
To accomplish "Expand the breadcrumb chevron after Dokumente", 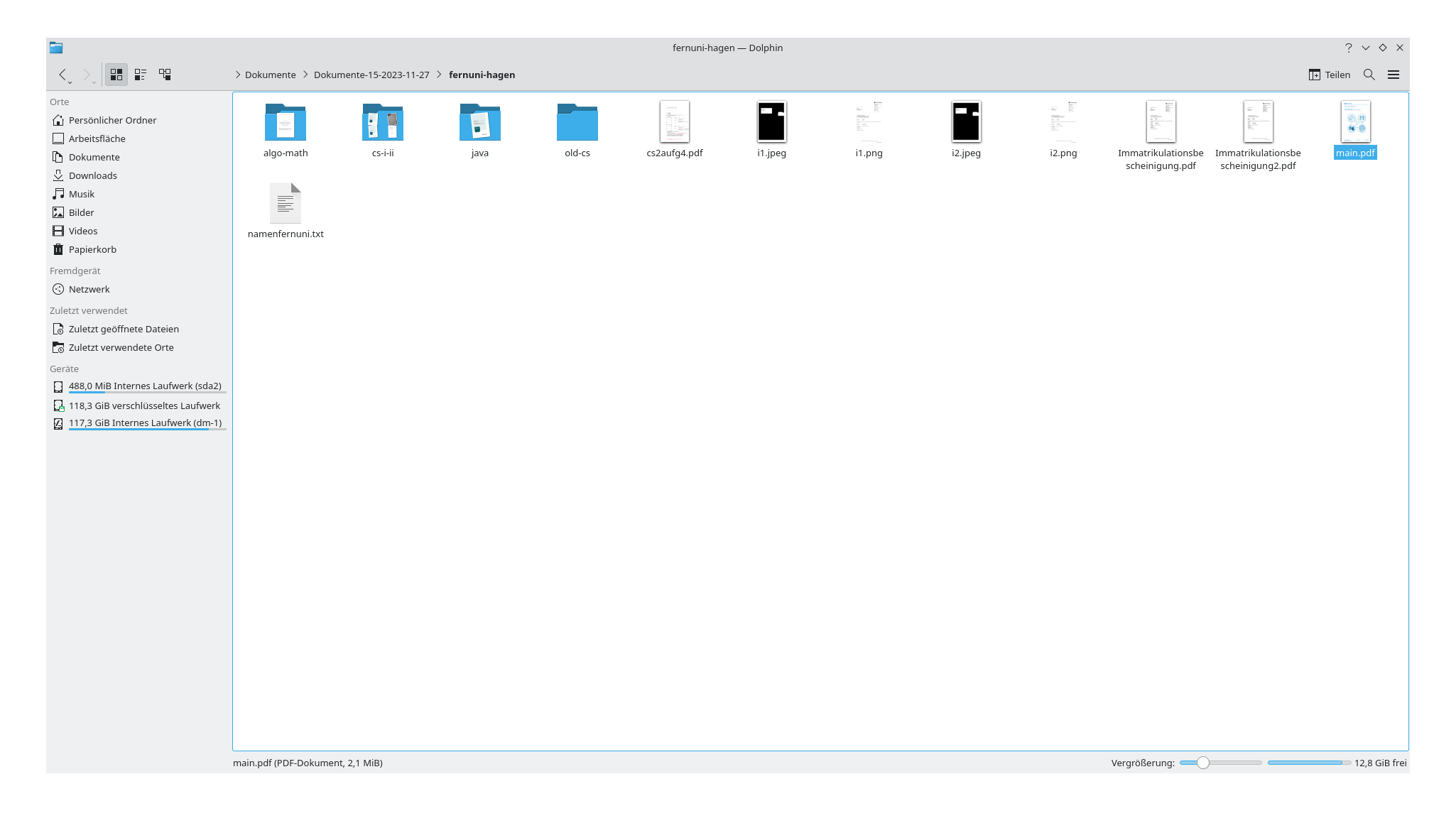I will (304, 75).
